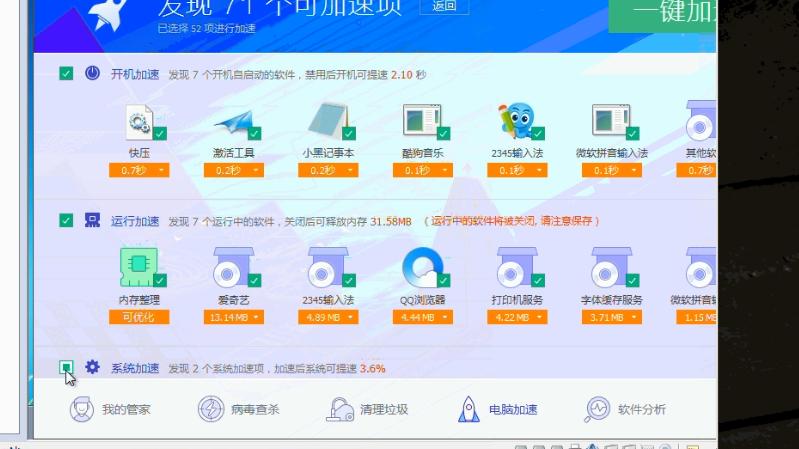Image resolution: width=799 pixels, height=449 pixels.
Task: Click the 3.6% system speedup value
Action: (x=372, y=368)
